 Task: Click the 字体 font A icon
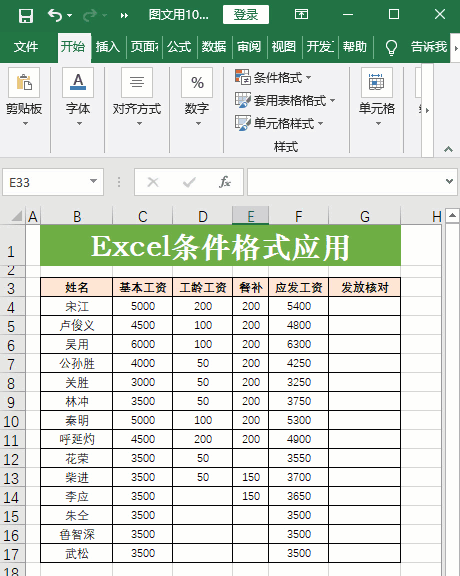(78, 83)
